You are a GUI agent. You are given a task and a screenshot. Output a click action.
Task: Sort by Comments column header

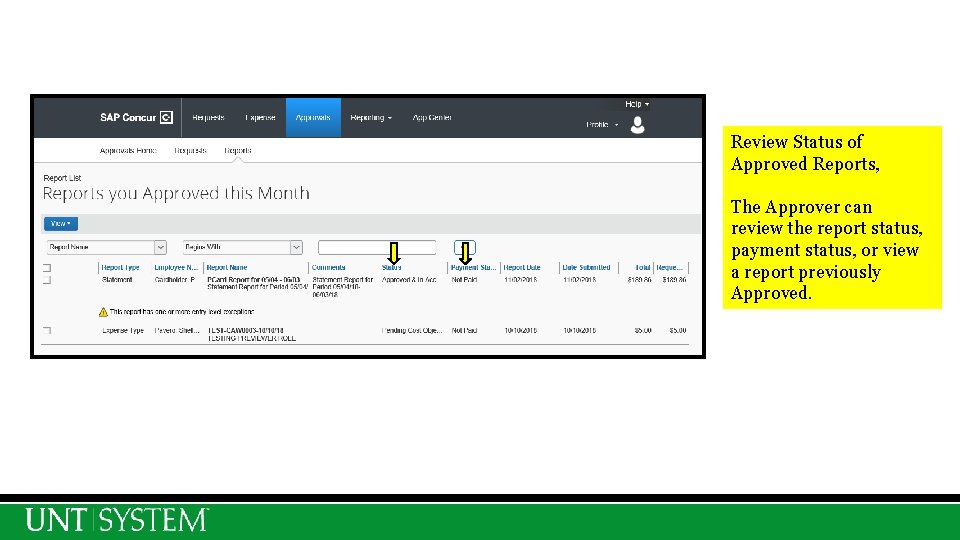click(328, 268)
